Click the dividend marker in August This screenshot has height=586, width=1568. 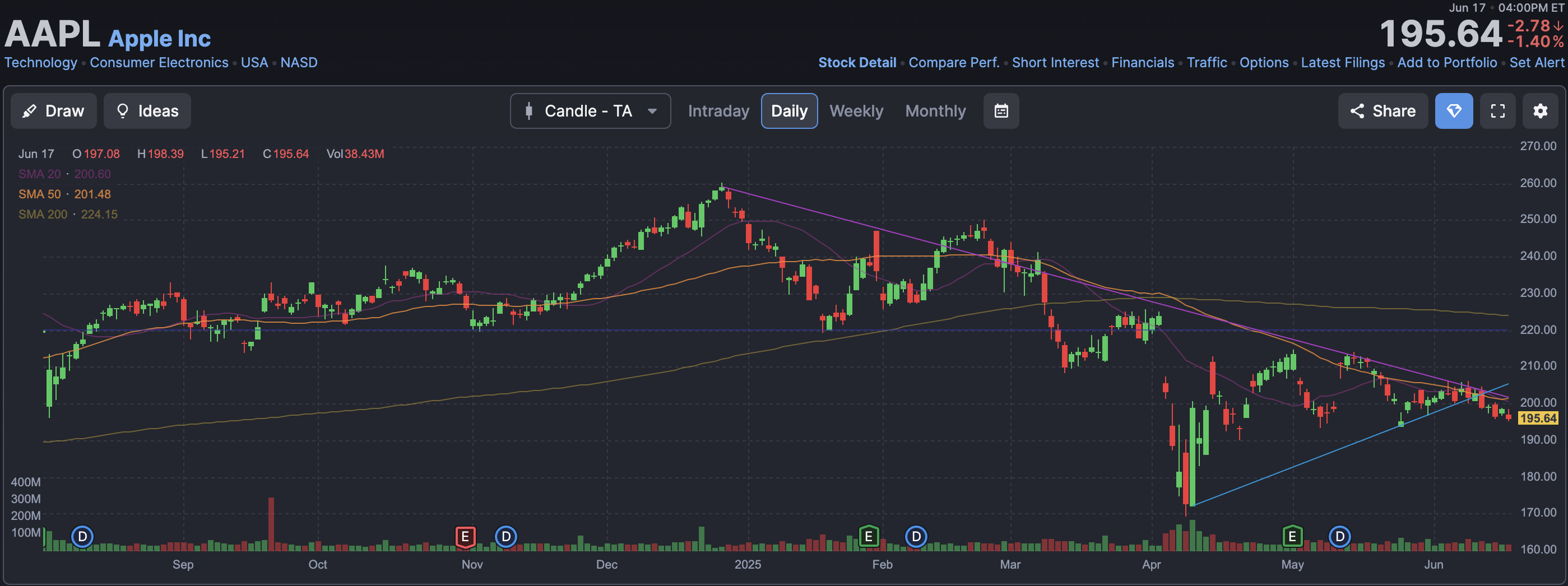point(82,537)
